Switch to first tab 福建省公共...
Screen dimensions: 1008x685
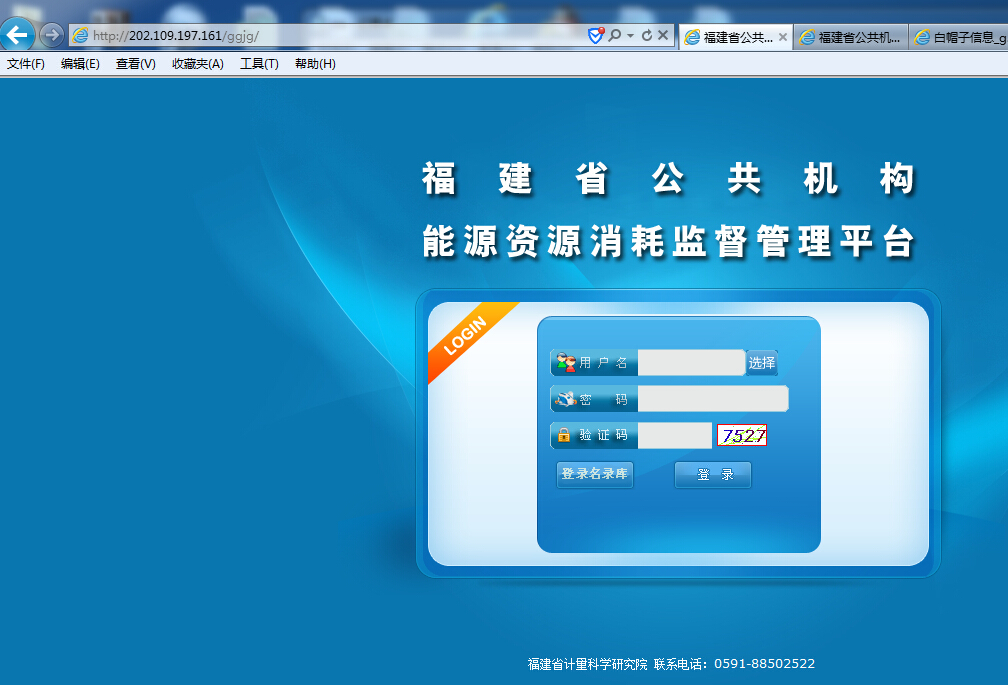(737, 37)
